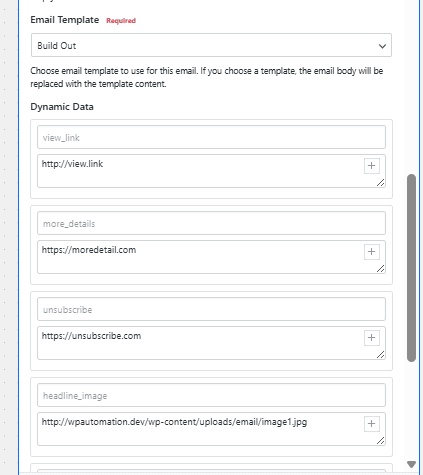Click plus icon beside https://unsubscribe.com
Image resolution: width=423 pixels, height=475 pixels.
click(372, 338)
